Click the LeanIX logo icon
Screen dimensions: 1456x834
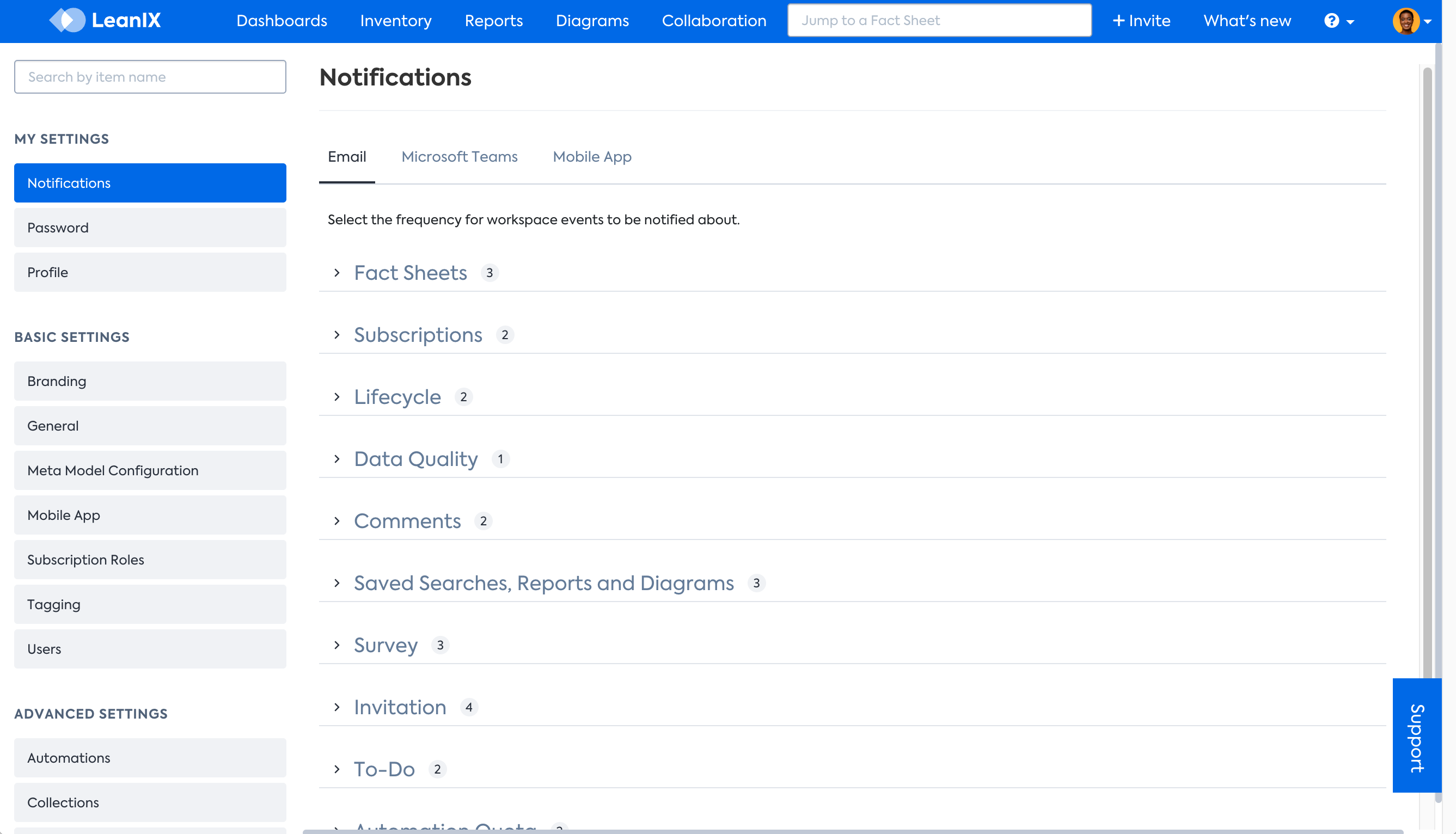point(68,21)
